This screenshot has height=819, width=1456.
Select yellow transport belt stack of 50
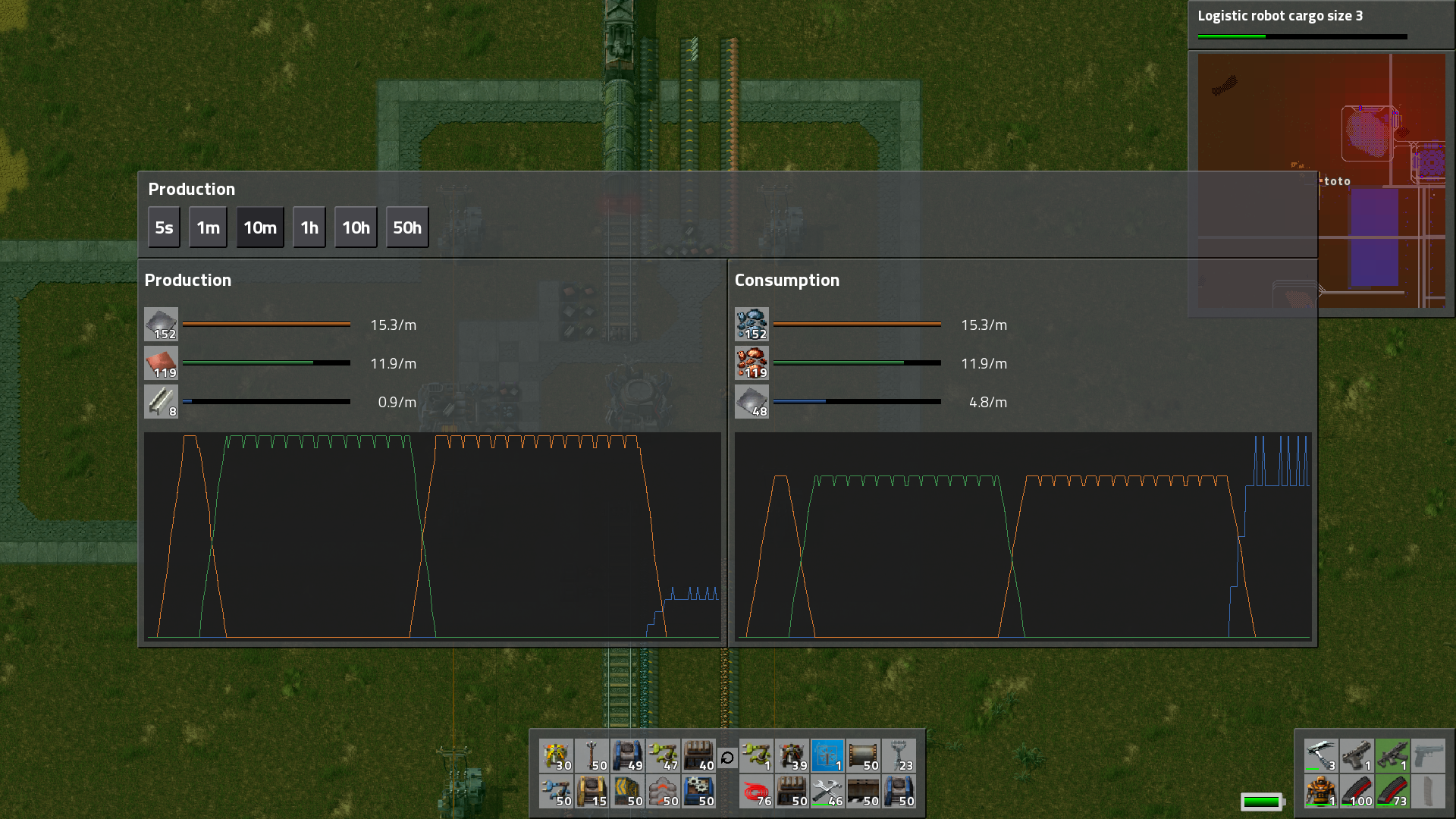pos(627,791)
